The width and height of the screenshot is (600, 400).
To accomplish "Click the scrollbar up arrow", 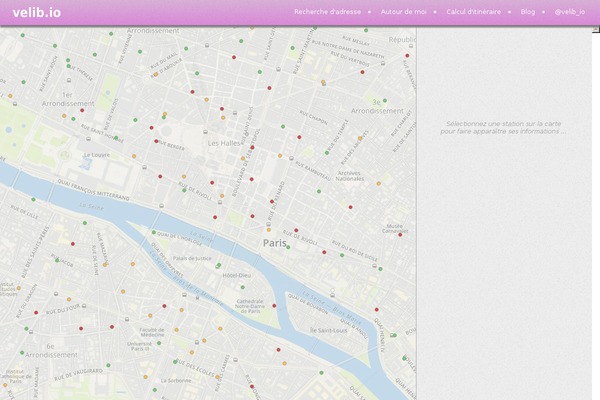I will click(596, 30).
